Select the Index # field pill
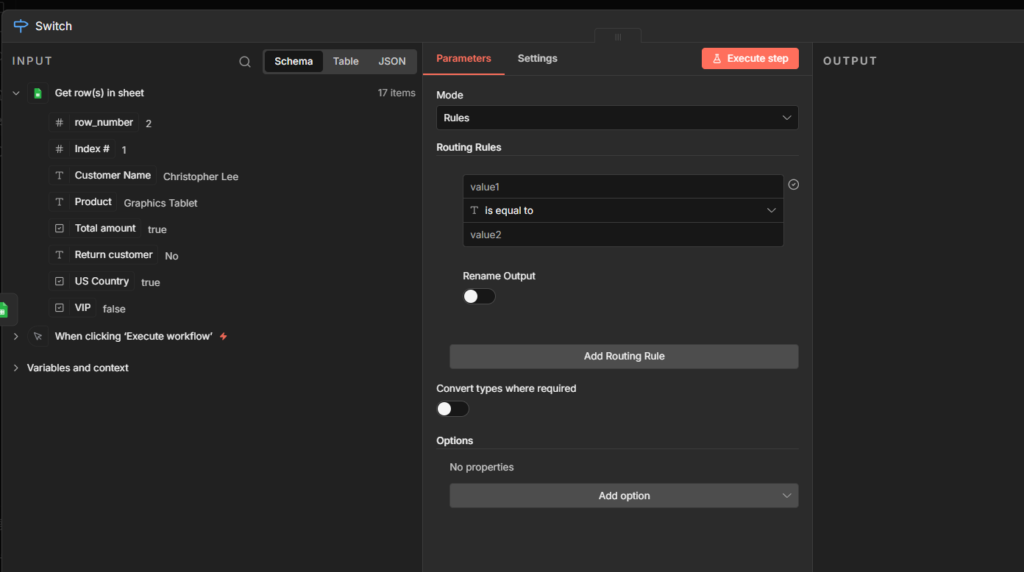The image size is (1024, 572). 82,149
